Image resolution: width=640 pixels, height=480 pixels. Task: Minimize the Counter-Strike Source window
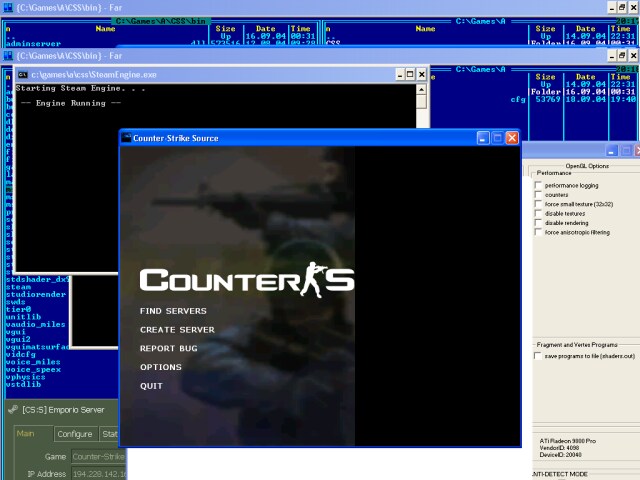[x=483, y=138]
